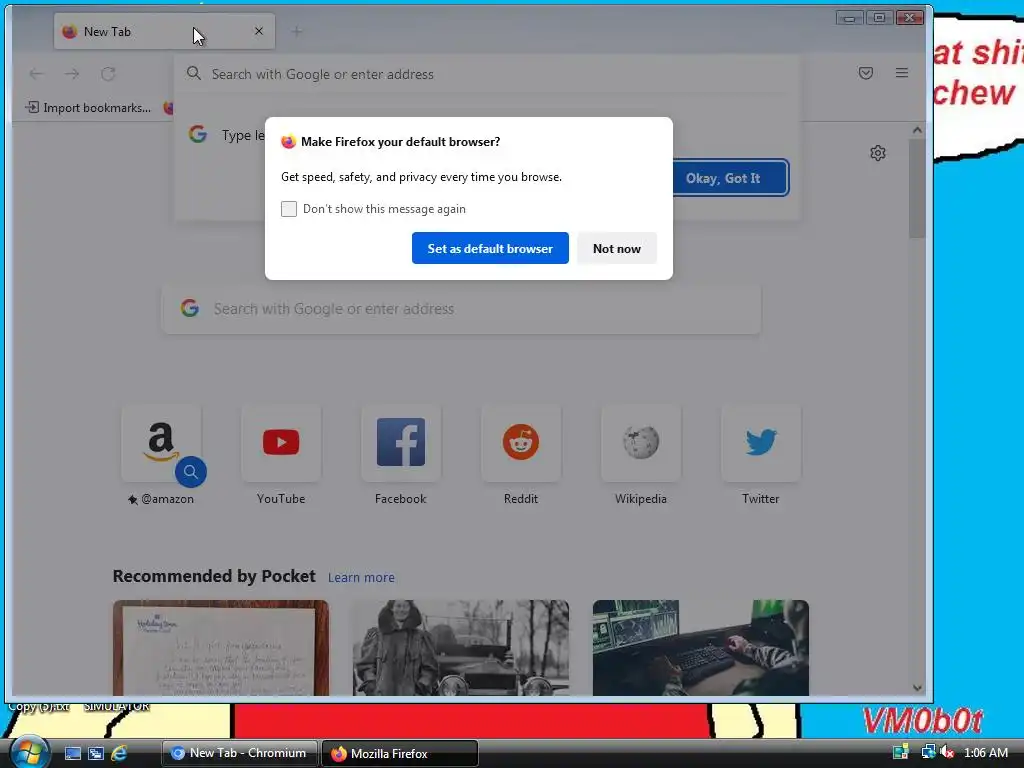Click the first system tray icon
The image size is (1024, 768).
coord(901,752)
